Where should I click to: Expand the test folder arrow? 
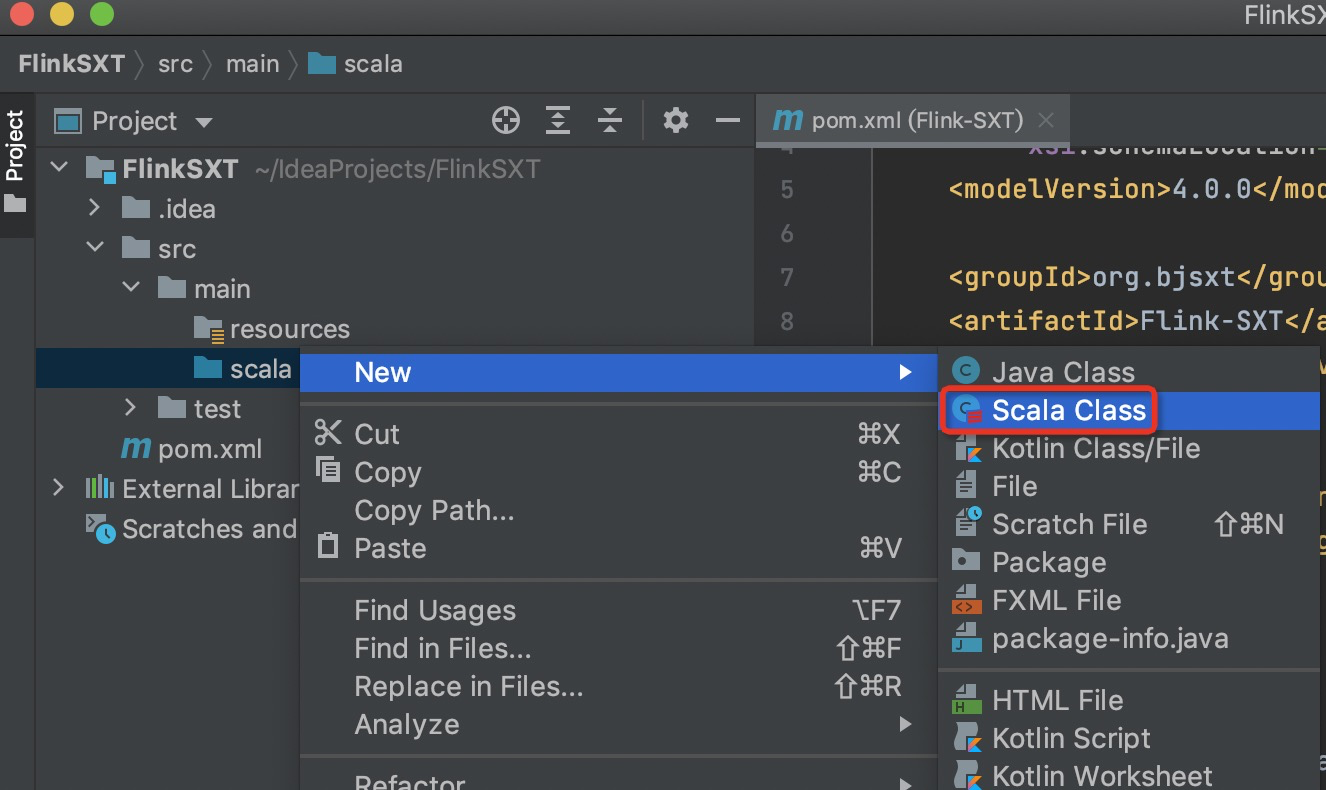[131, 408]
